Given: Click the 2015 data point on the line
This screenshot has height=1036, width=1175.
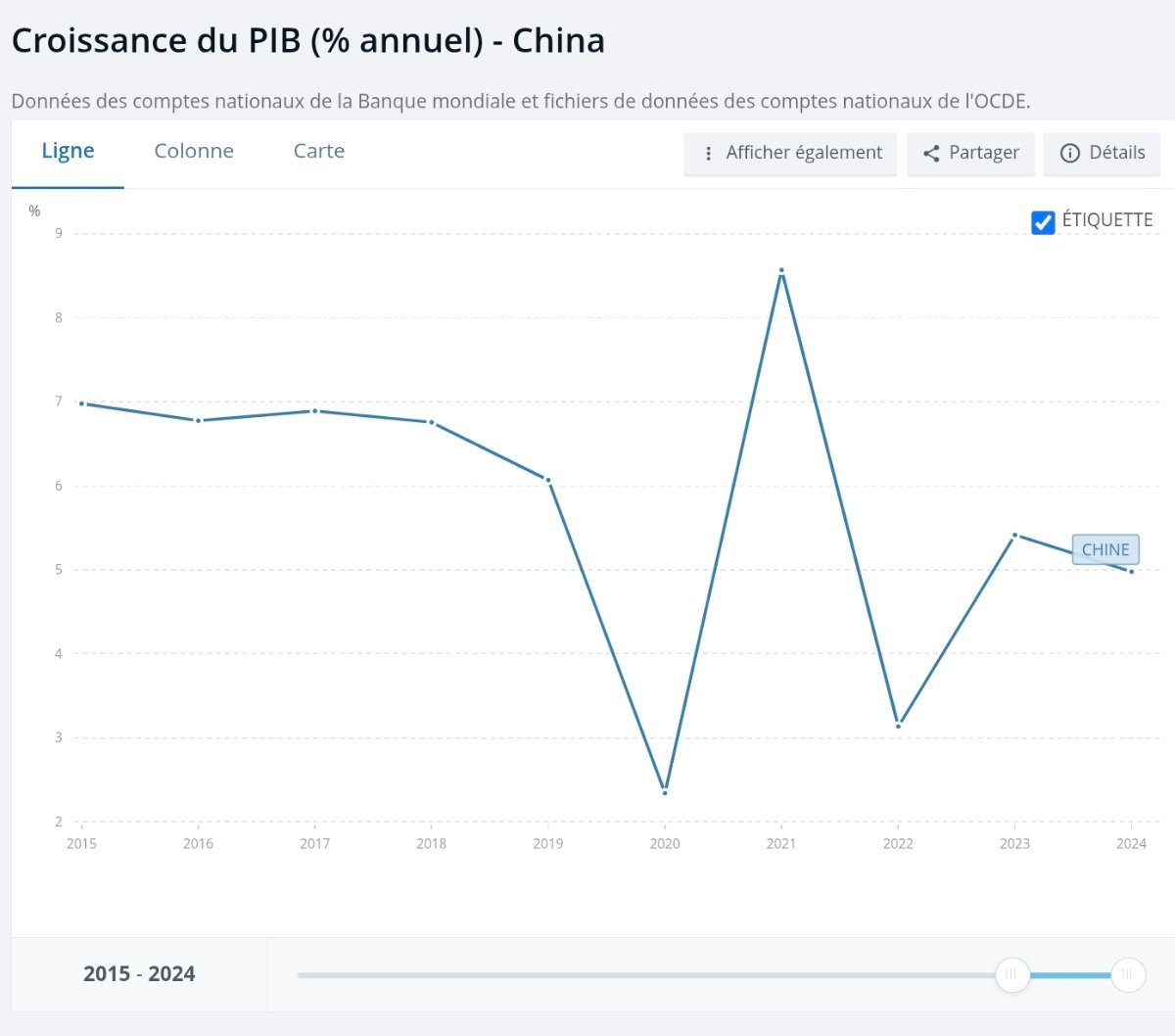Looking at the screenshot, I should pos(81,403).
